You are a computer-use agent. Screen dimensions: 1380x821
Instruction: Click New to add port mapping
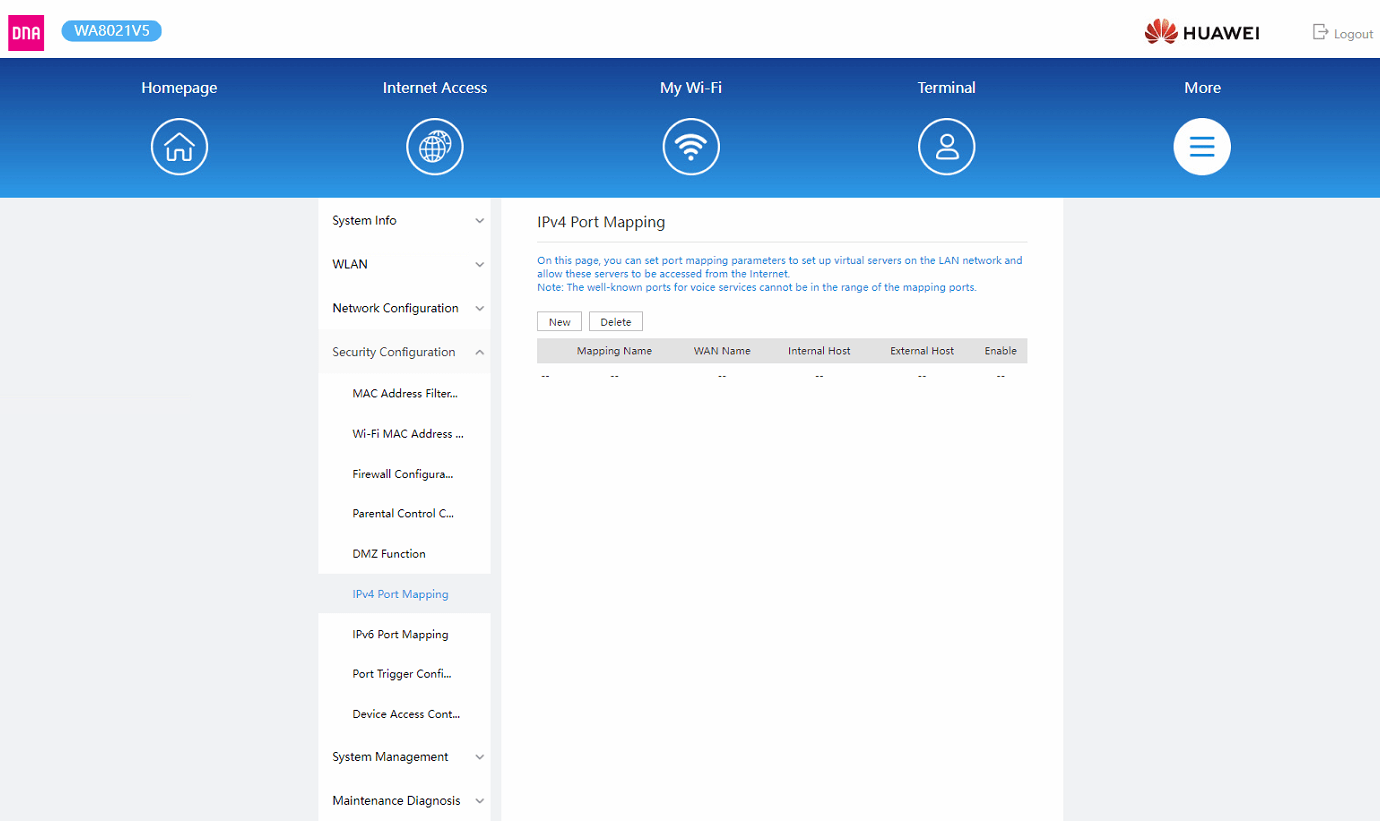point(559,322)
